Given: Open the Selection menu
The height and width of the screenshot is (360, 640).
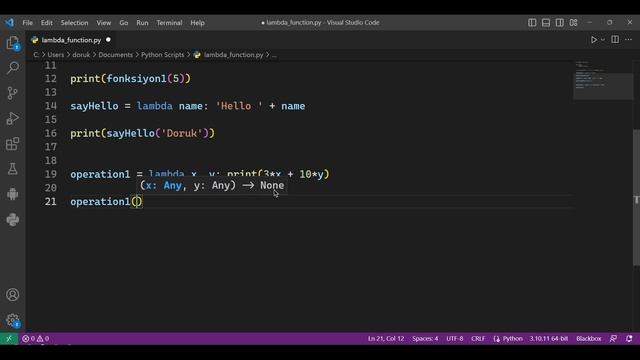Looking at the screenshot, I should tap(74, 23).
